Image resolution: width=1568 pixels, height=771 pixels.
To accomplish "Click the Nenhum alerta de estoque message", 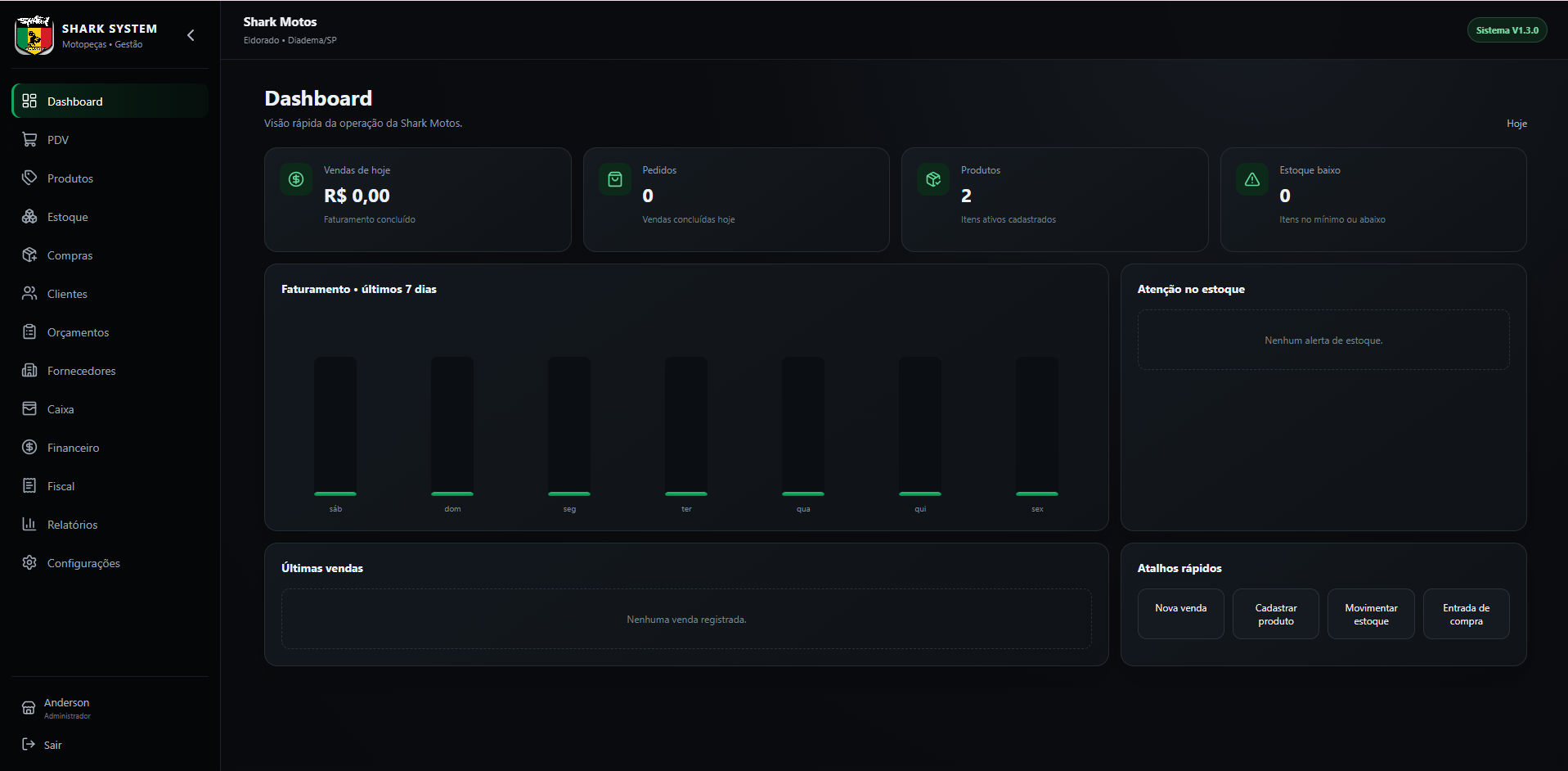I will tap(1323, 340).
